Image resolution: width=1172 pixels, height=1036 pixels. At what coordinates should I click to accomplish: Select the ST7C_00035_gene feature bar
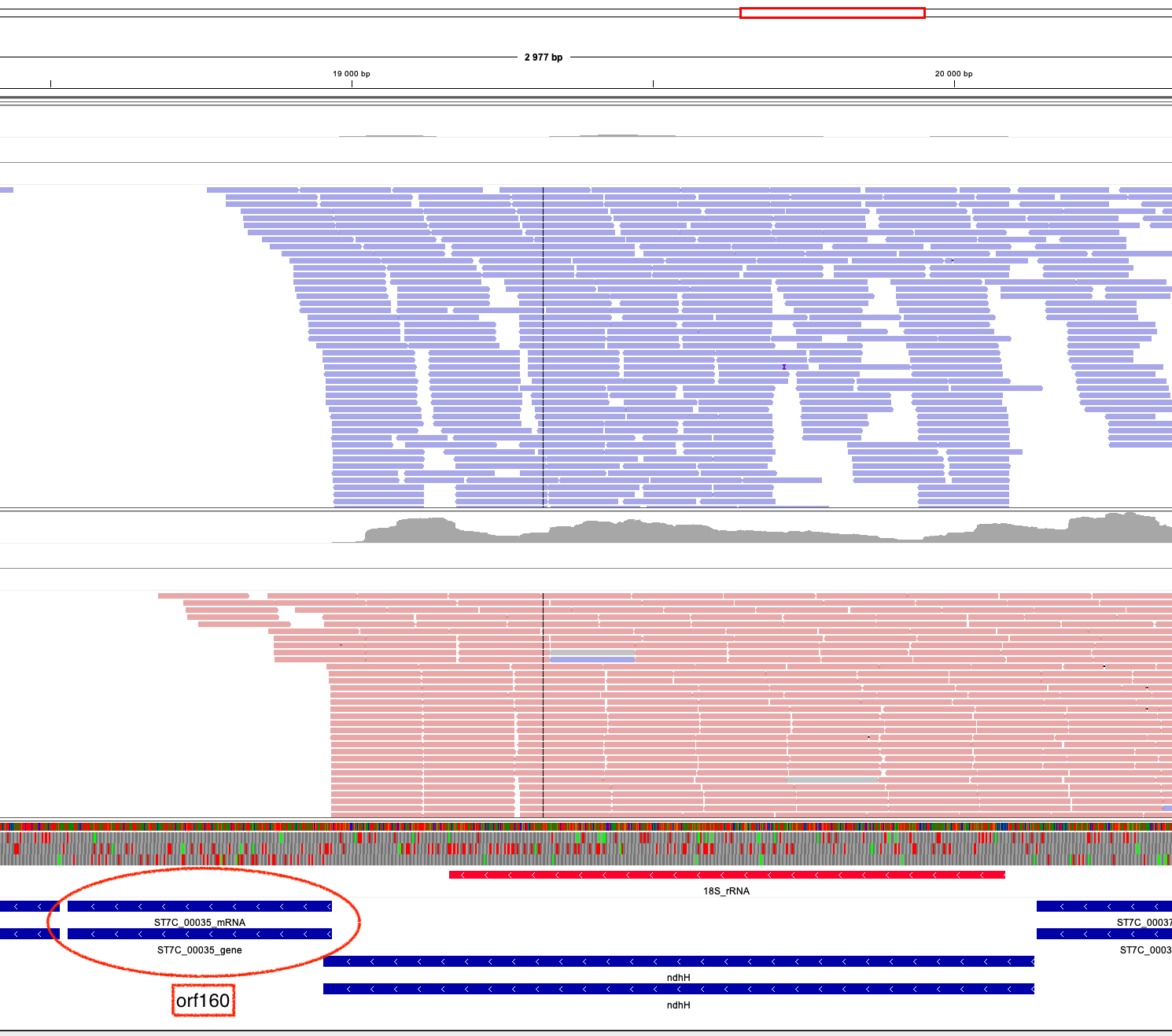pyautogui.click(x=200, y=934)
